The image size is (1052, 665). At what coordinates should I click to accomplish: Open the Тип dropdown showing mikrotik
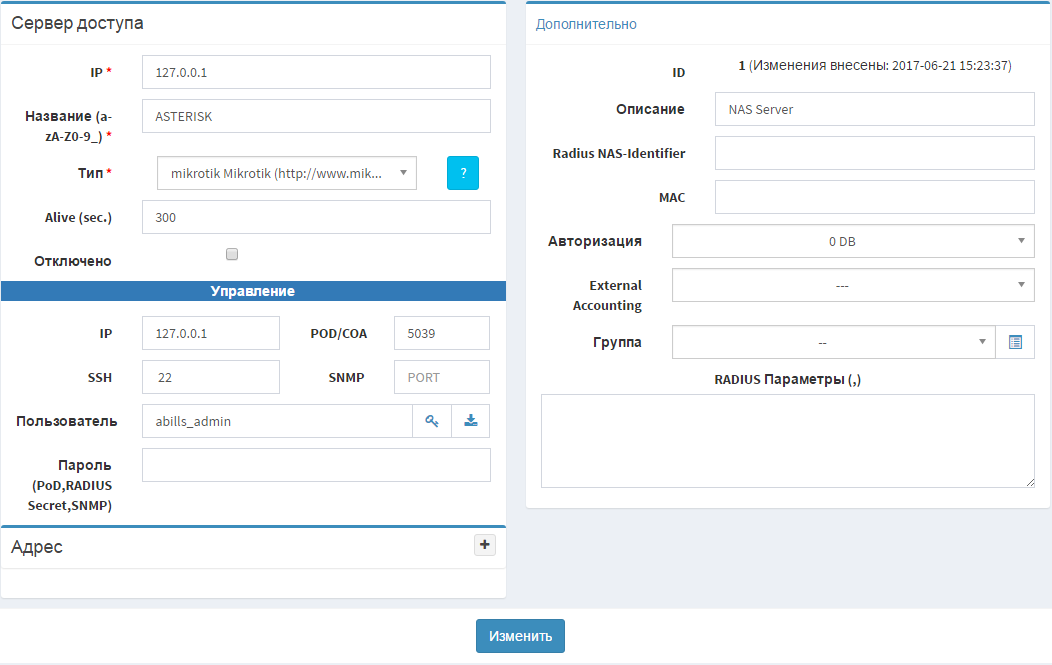click(286, 173)
